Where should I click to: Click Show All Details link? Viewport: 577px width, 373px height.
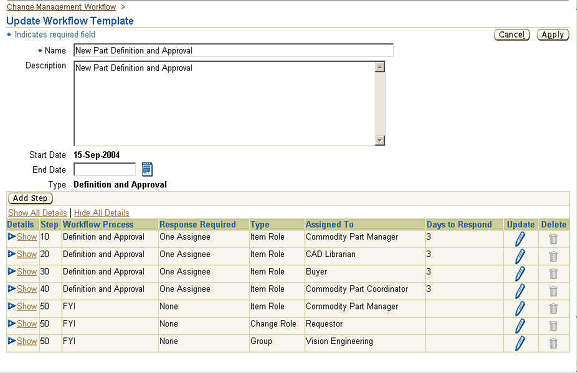click(x=38, y=213)
